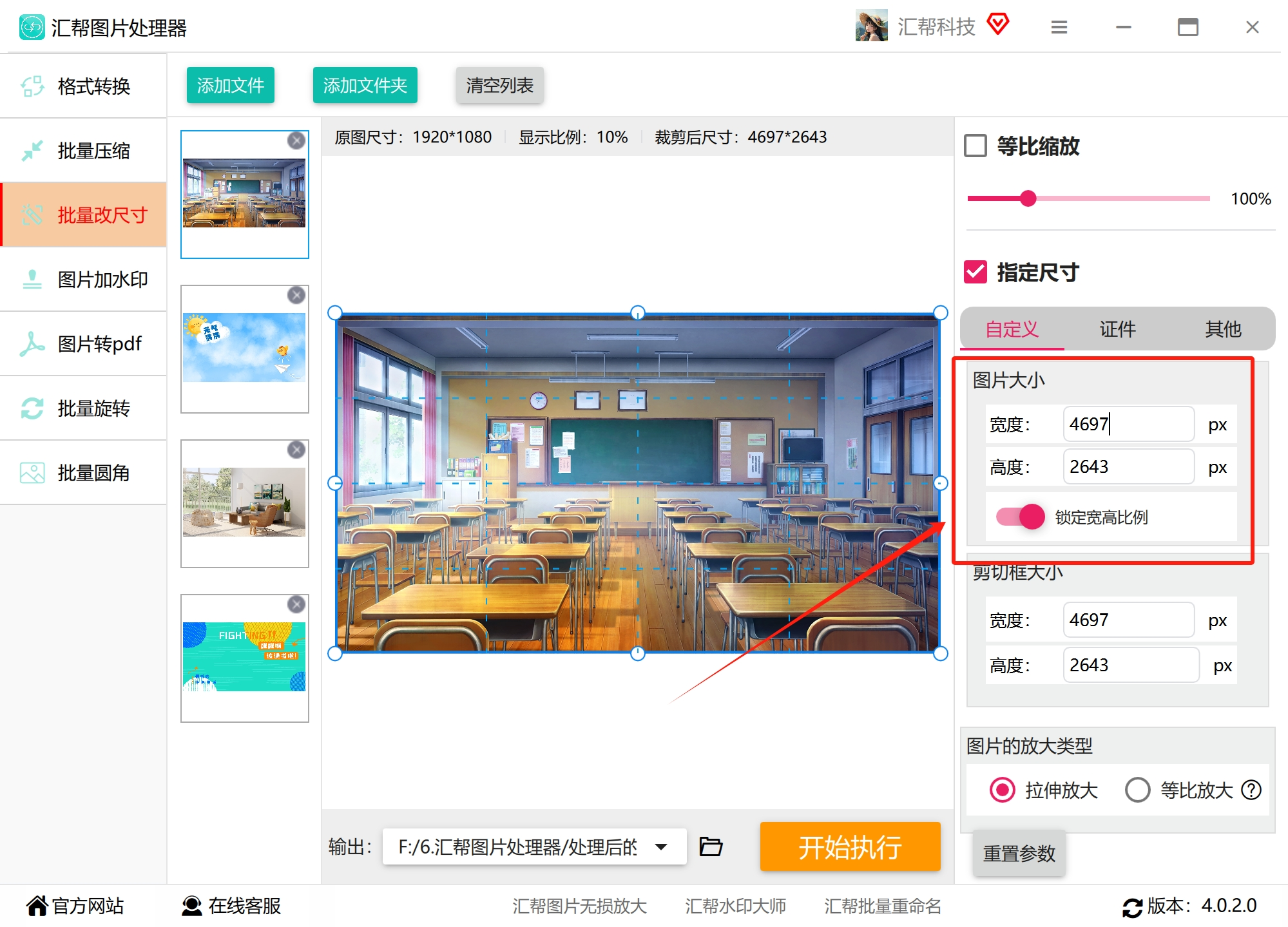Remove the classroom thumbnail with its X

click(296, 140)
